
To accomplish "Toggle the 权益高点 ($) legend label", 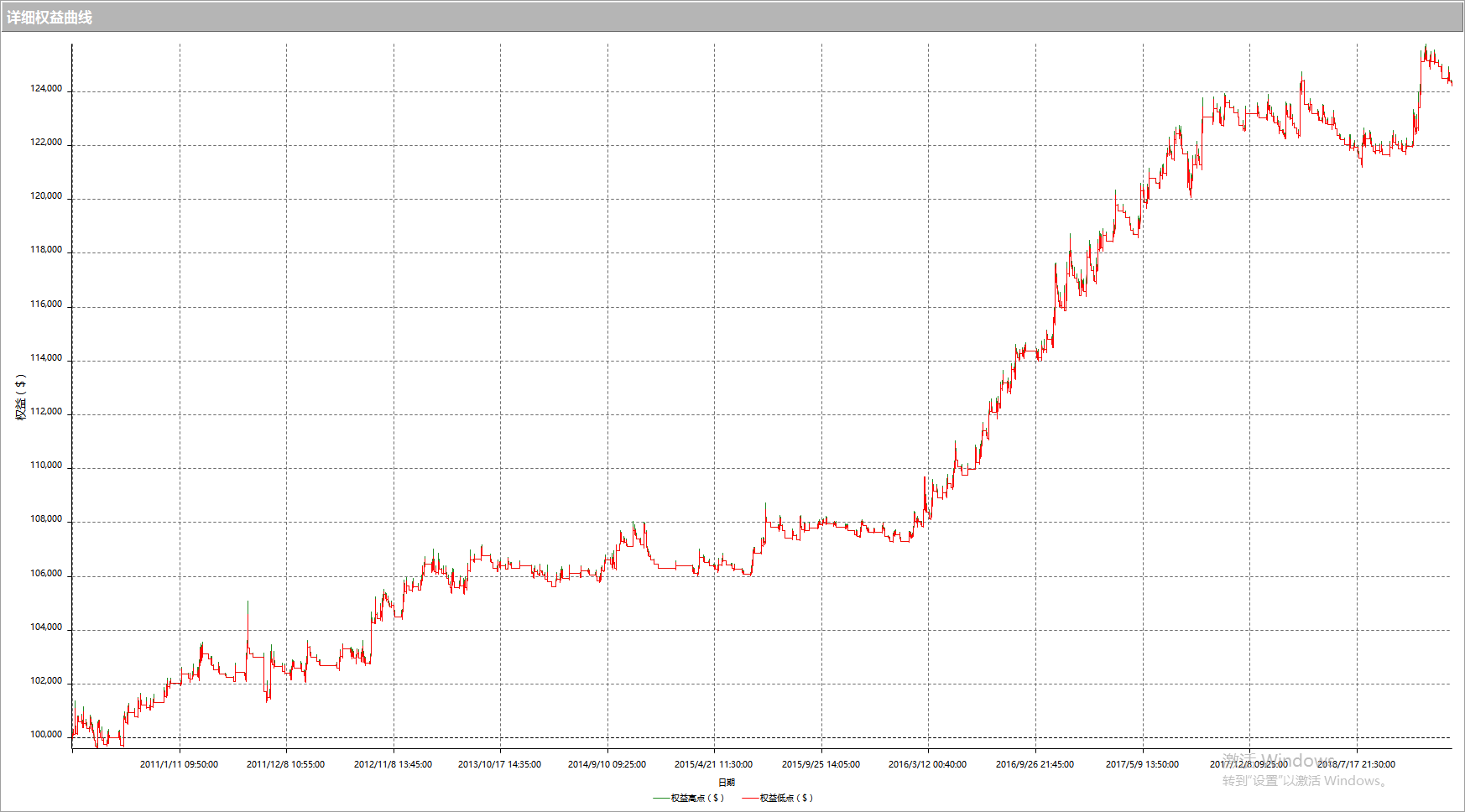I will (x=697, y=798).
